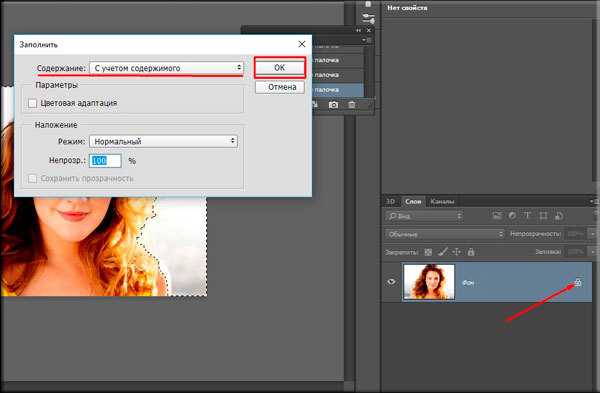The height and width of the screenshot is (393, 600).
Task: Open the Layers panel flyout menu
Action: tap(594, 201)
